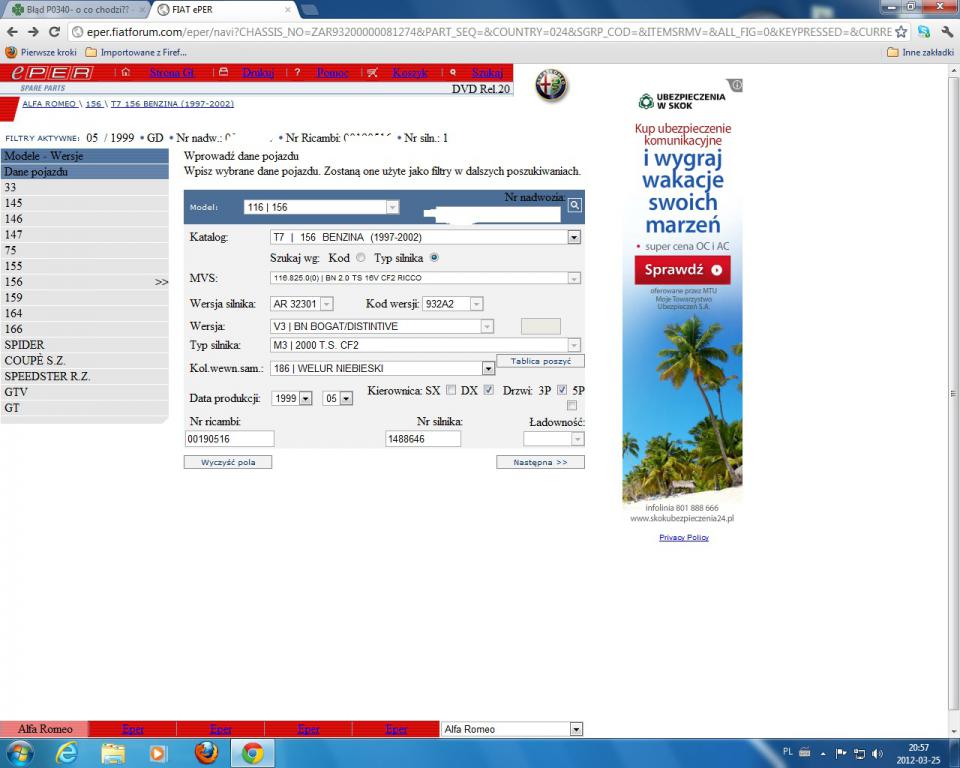Click the printer icon in ePER toolbar
Viewport: 960px width, 768px height.
tap(223, 72)
